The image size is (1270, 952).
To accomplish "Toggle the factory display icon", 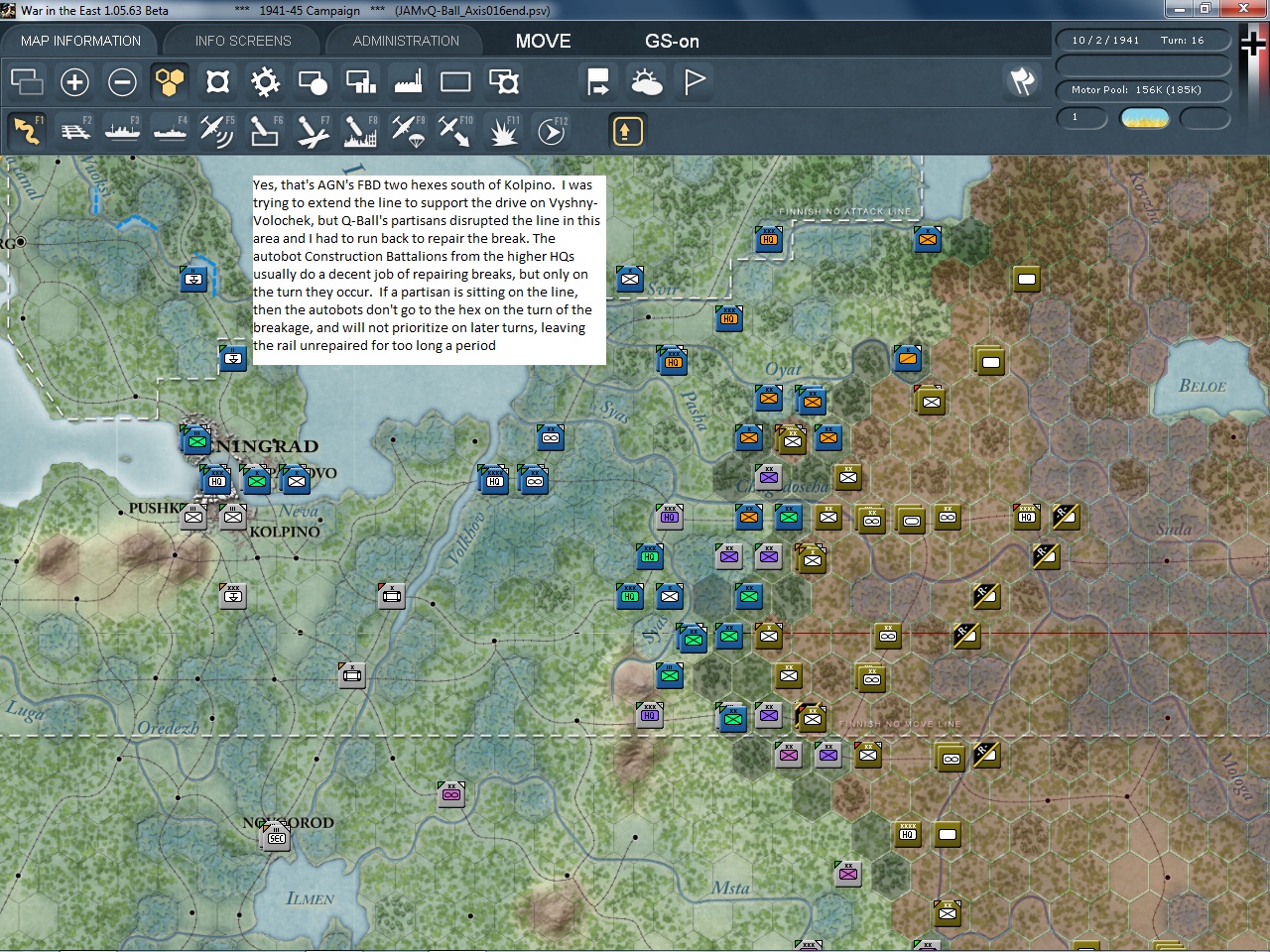I will click(x=408, y=81).
